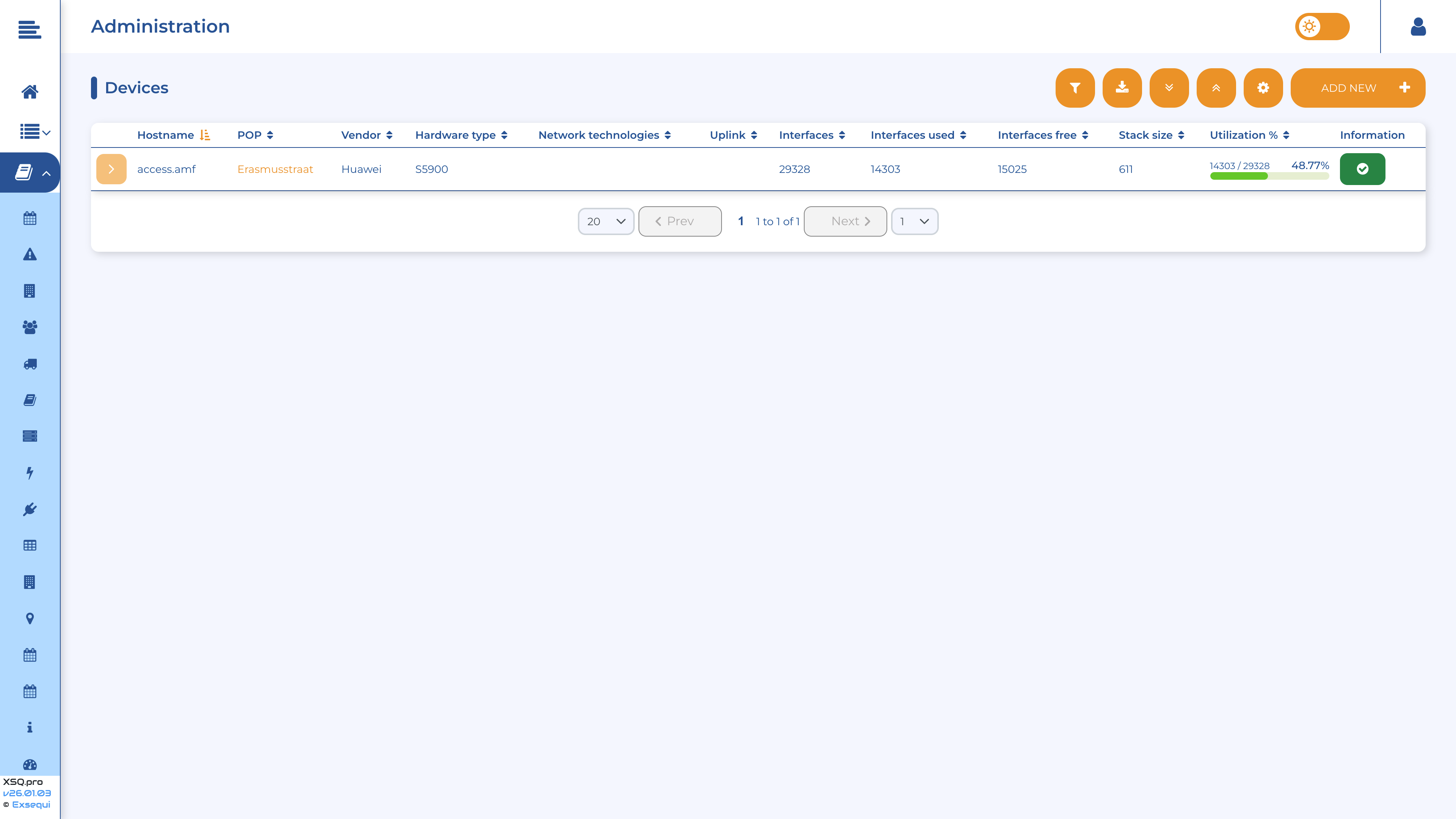Viewport: 1456px width, 819px height.
Task: Open the Exsequi link in the sidebar footer
Action: (31, 804)
